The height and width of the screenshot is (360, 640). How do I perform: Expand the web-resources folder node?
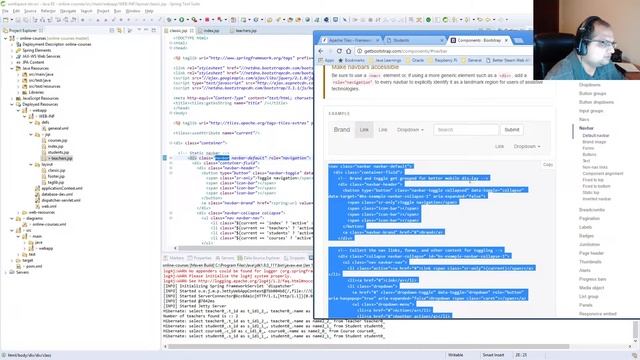click(x=18, y=213)
